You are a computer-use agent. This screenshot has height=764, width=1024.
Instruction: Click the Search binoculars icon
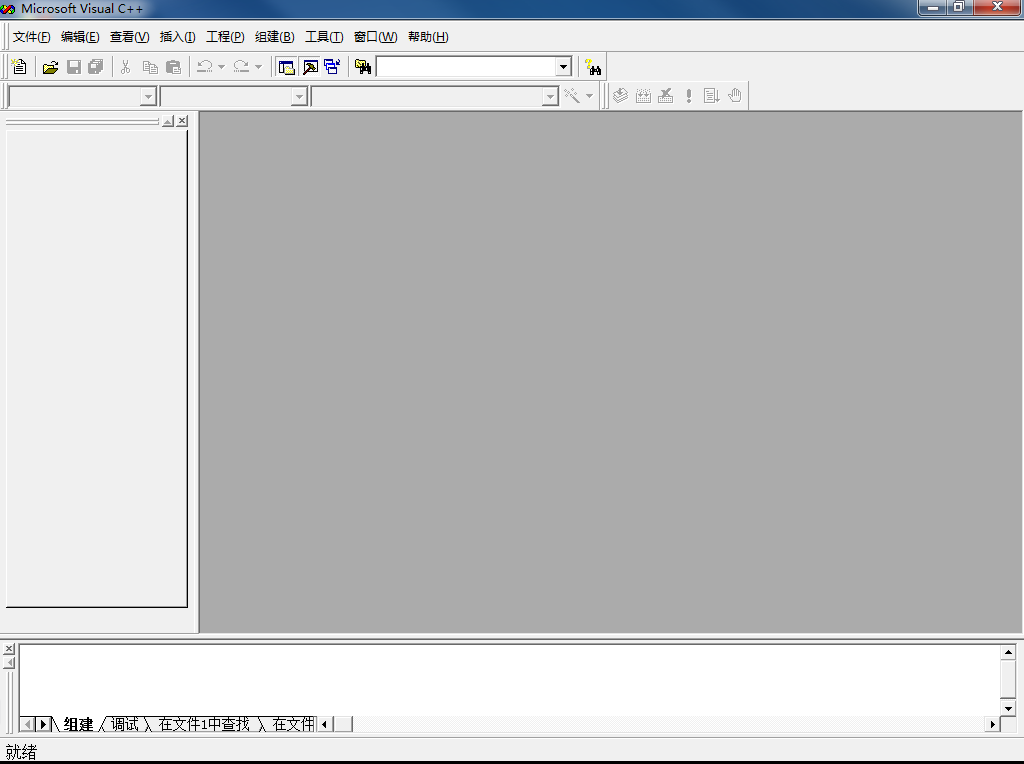tap(593, 67)
